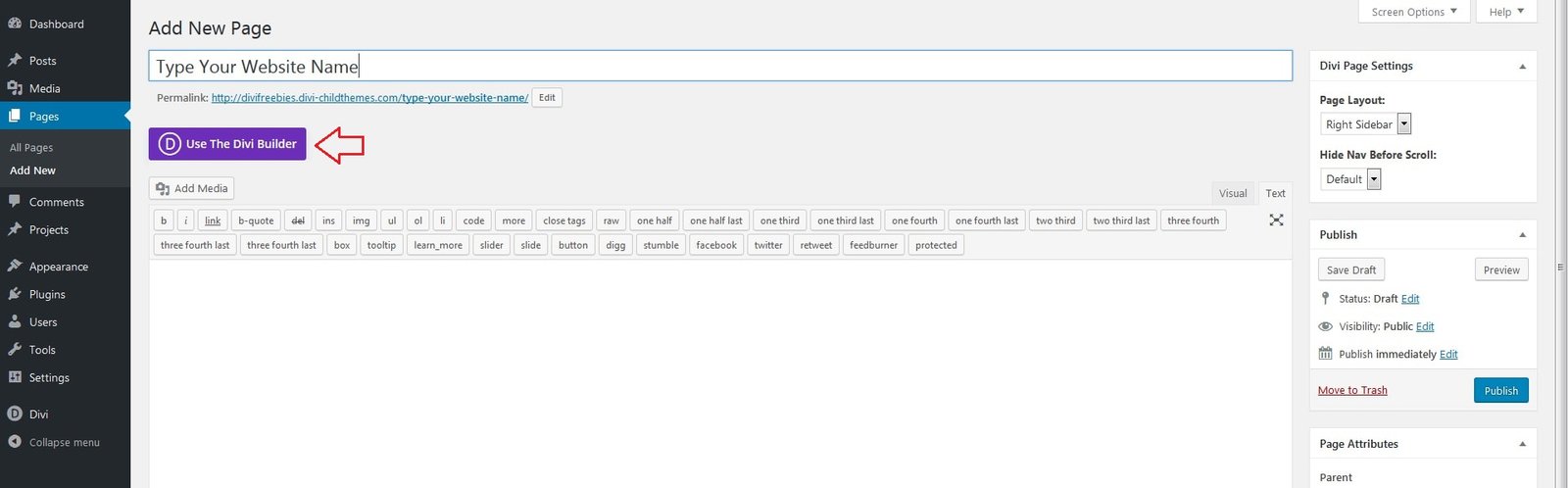Click Use The Divi Builder button
This screenshot has height=488, width=1568.
click(x=227, y=144)
